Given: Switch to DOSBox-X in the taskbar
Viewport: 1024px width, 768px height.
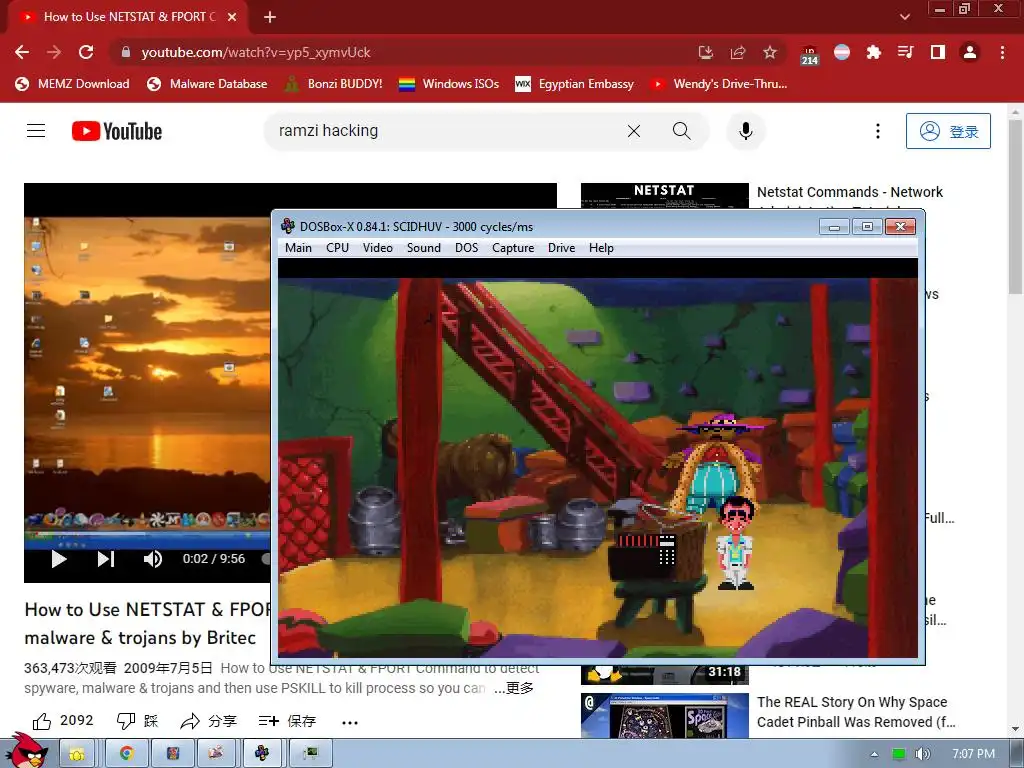Looking at the screenshot, I should point(262,754).
